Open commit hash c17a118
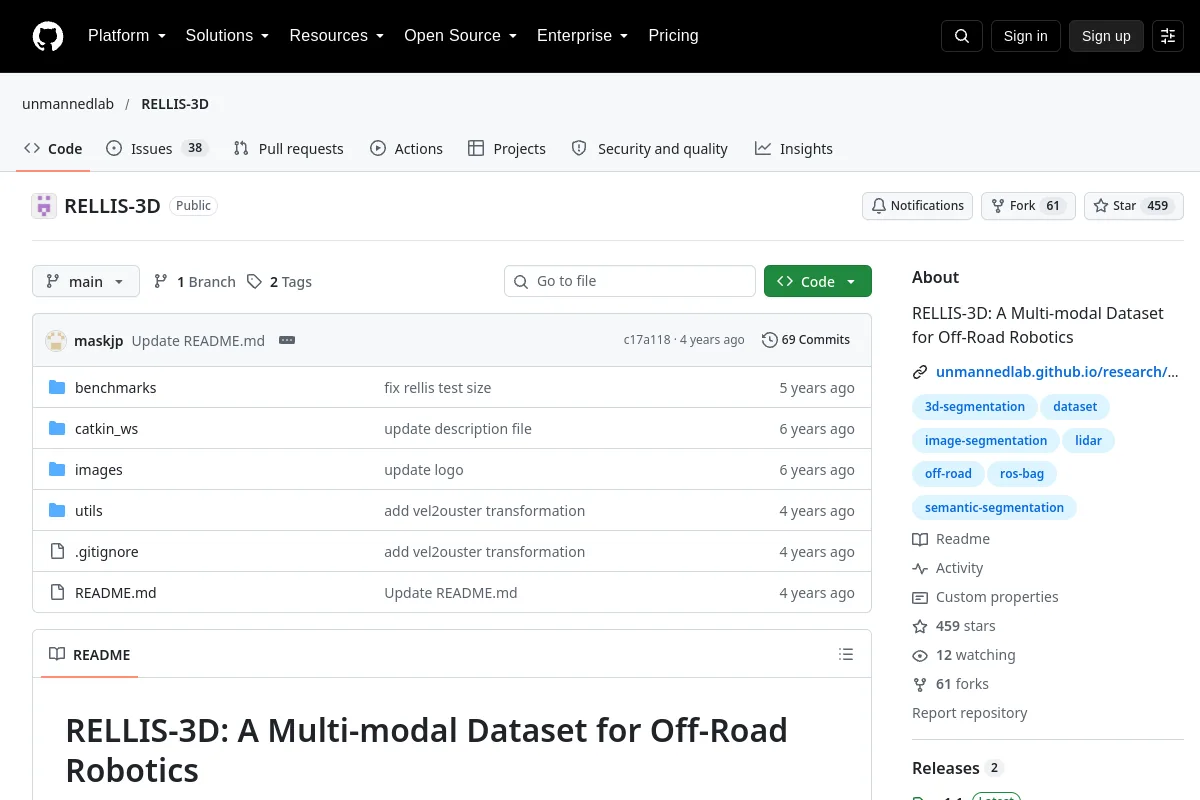 [647, 340]
